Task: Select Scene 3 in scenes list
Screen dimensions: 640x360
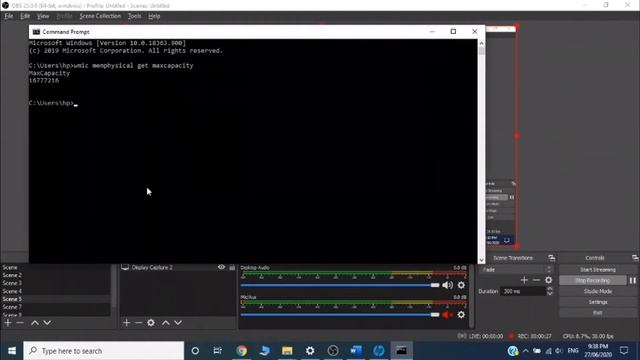Action: [x=55, y=283]
